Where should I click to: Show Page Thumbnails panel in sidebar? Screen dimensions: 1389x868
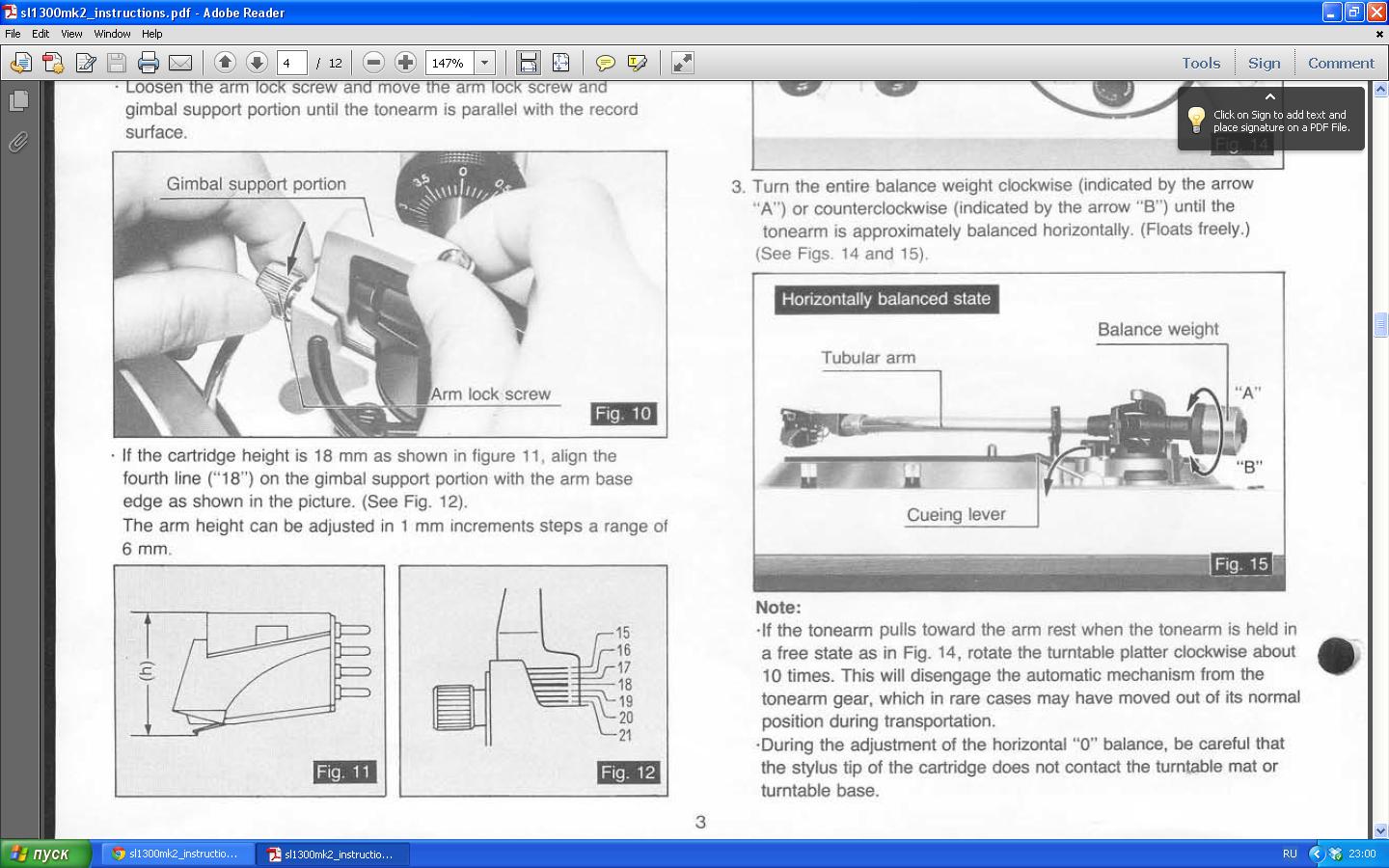tap(18, 100)
